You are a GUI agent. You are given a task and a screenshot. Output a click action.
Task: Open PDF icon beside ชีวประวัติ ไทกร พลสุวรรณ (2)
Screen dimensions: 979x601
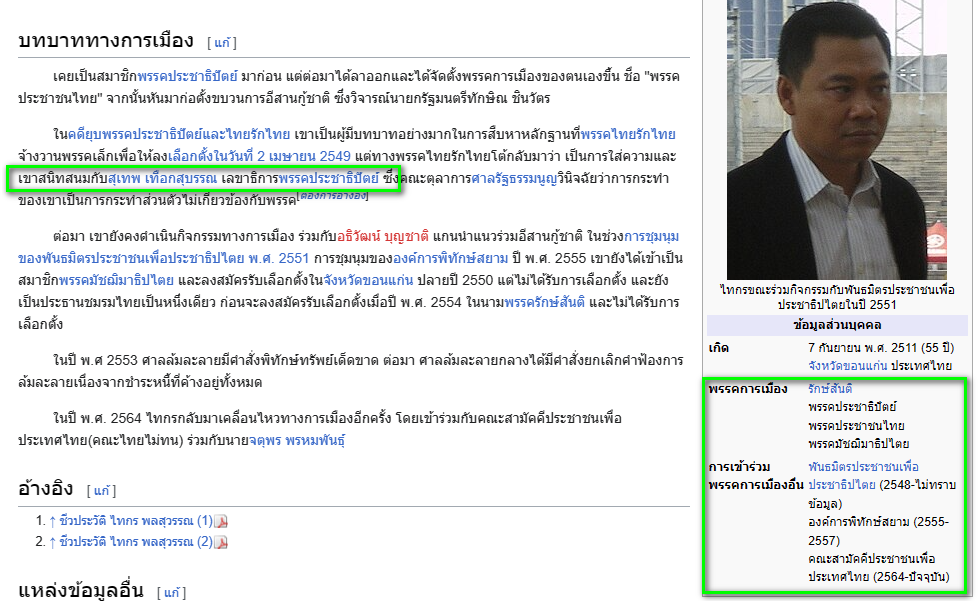coord(221,542)
